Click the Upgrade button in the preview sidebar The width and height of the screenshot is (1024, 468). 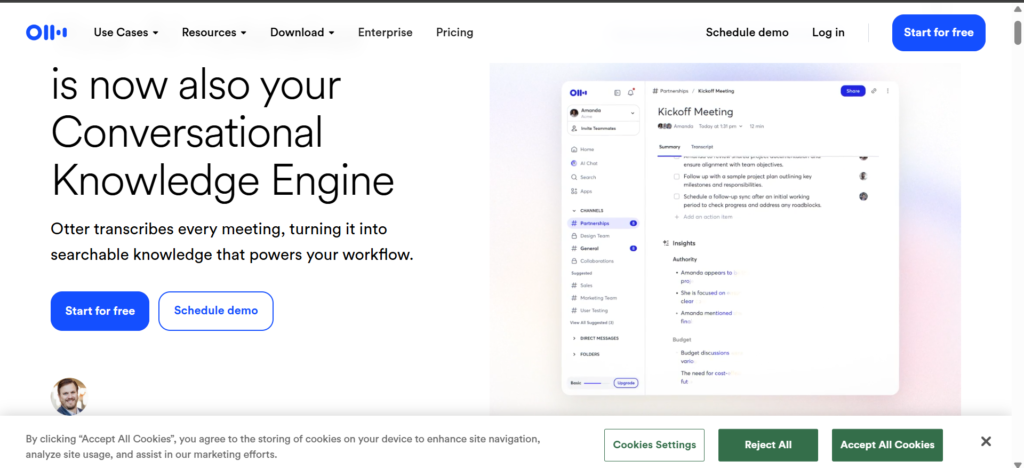pyautogui.click(x=626, y=382)
